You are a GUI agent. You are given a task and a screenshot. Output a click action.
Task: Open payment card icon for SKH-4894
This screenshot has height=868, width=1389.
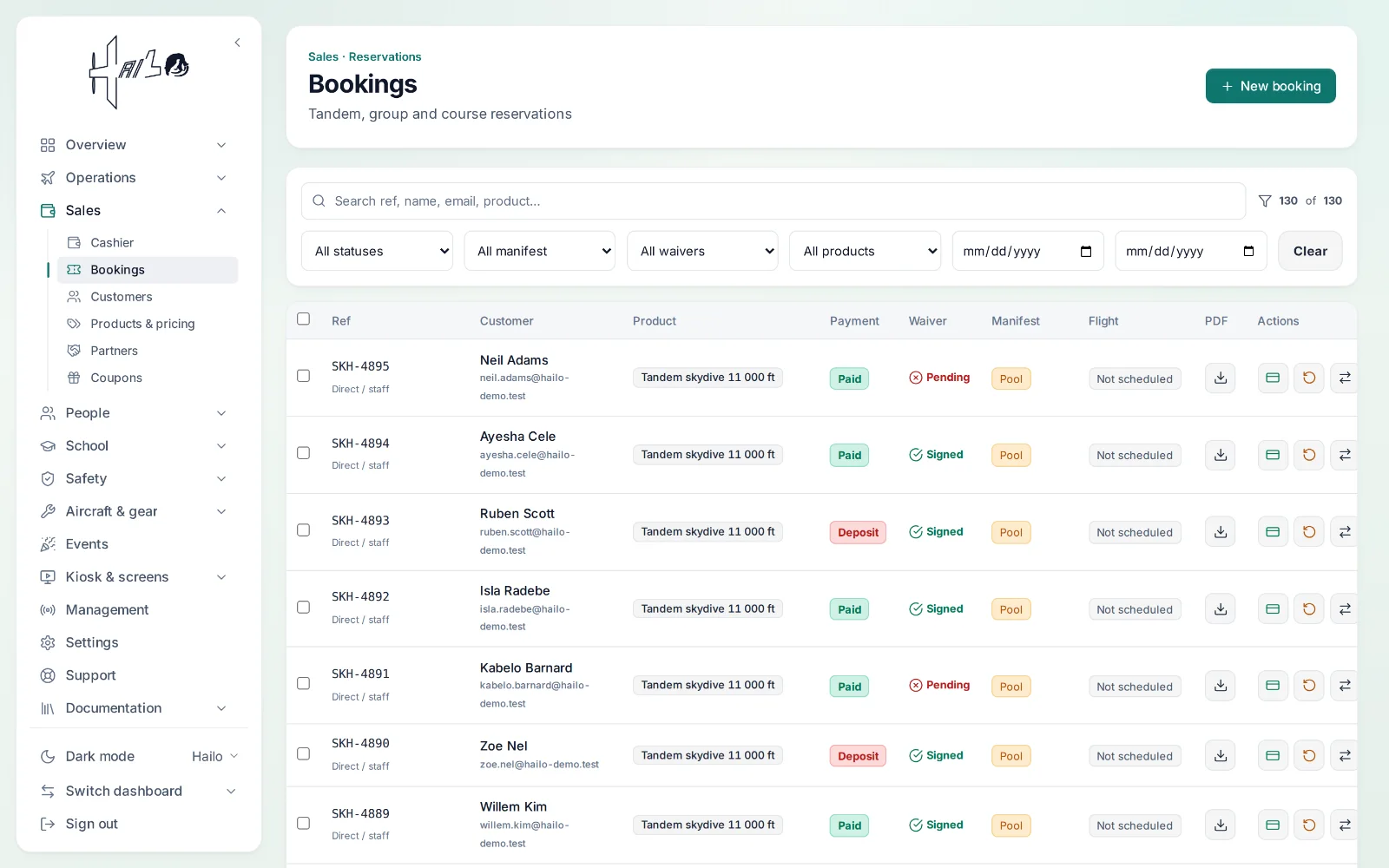[1273, 455]
